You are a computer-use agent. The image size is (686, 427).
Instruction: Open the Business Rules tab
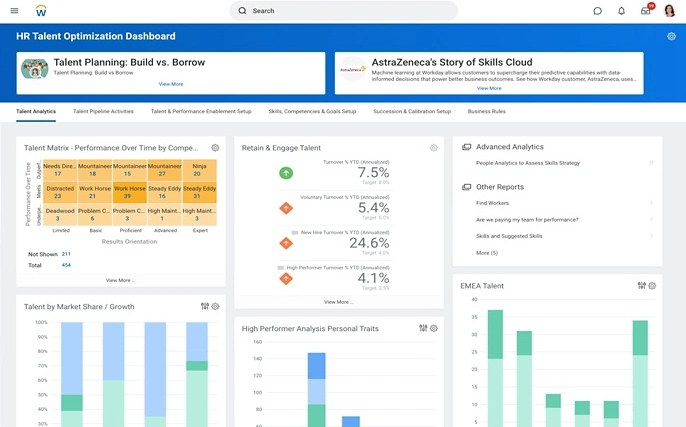tap(486, 112)
